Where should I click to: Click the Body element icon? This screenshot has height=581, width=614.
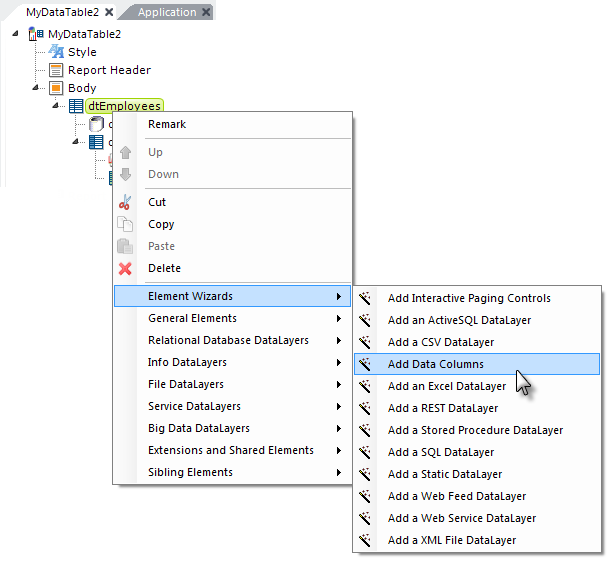click(x=56, y=88)
